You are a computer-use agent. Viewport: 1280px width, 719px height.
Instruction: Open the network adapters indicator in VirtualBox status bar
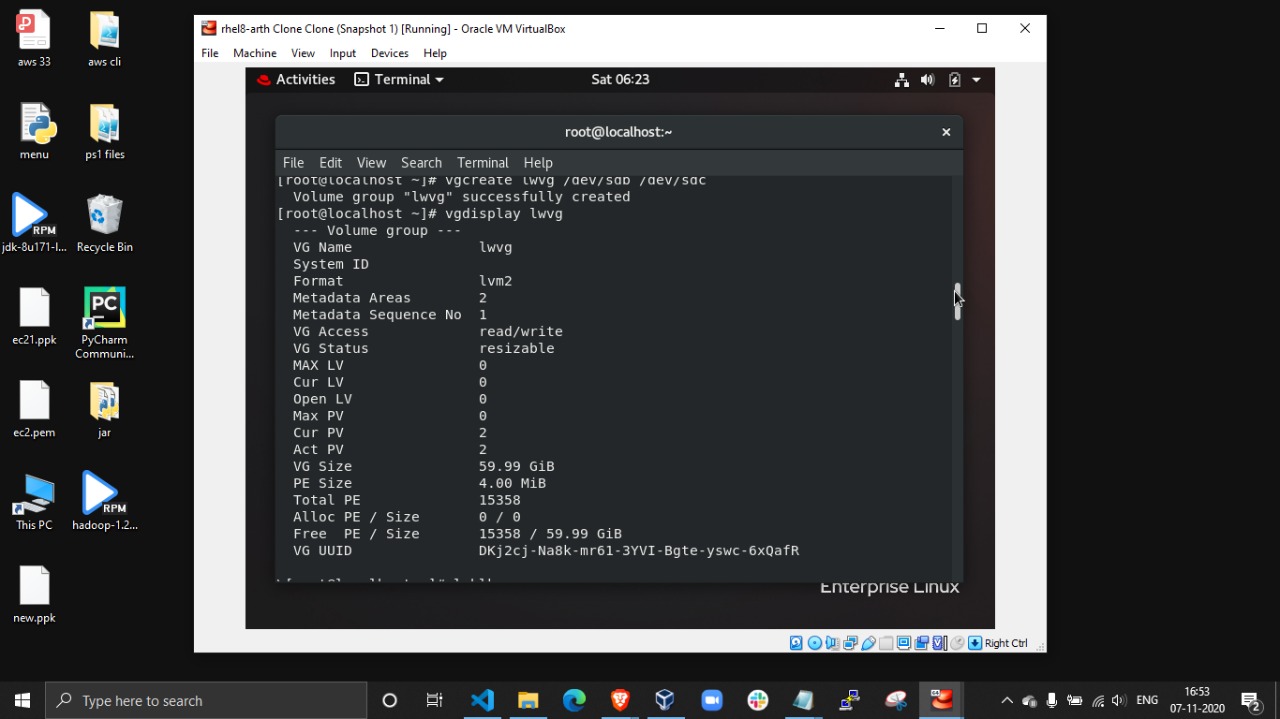click(x=850, y=643)
